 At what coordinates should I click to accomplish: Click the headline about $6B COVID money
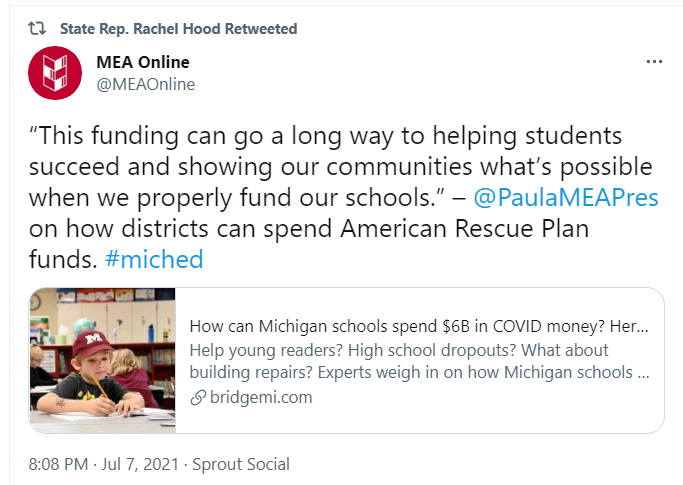point(419,326)
